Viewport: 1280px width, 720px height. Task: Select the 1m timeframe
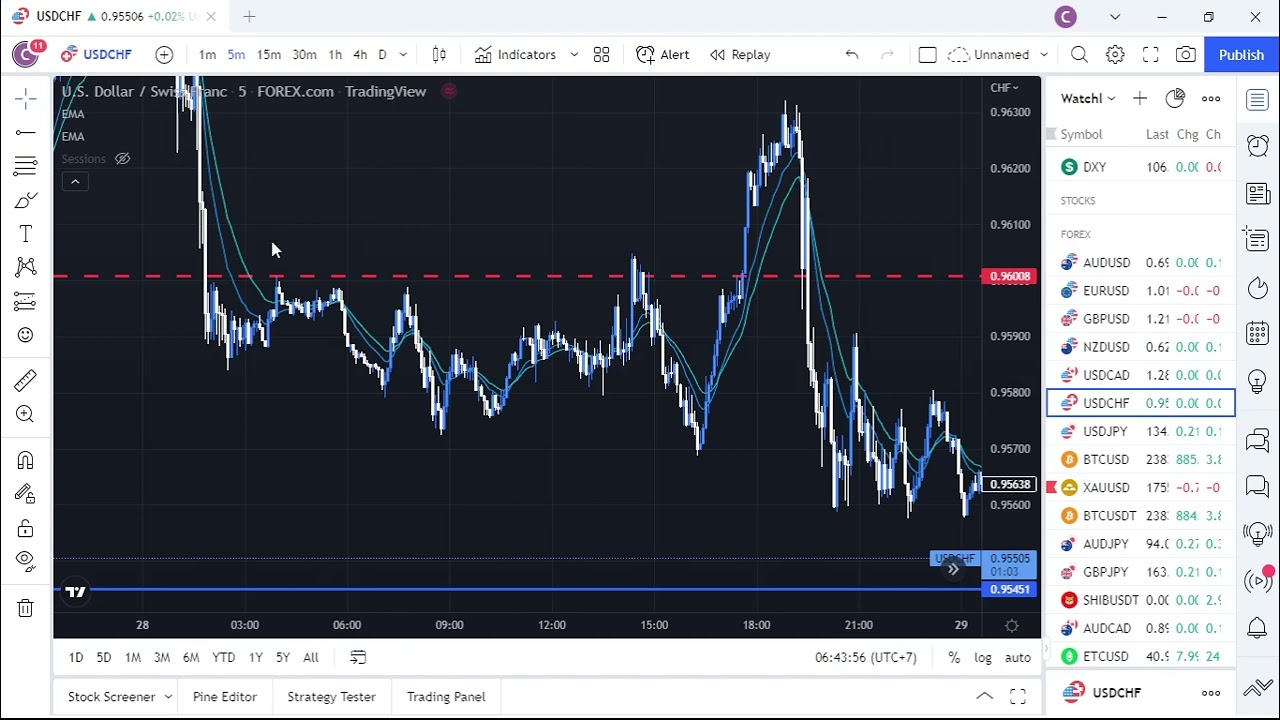tap(207, 55)
